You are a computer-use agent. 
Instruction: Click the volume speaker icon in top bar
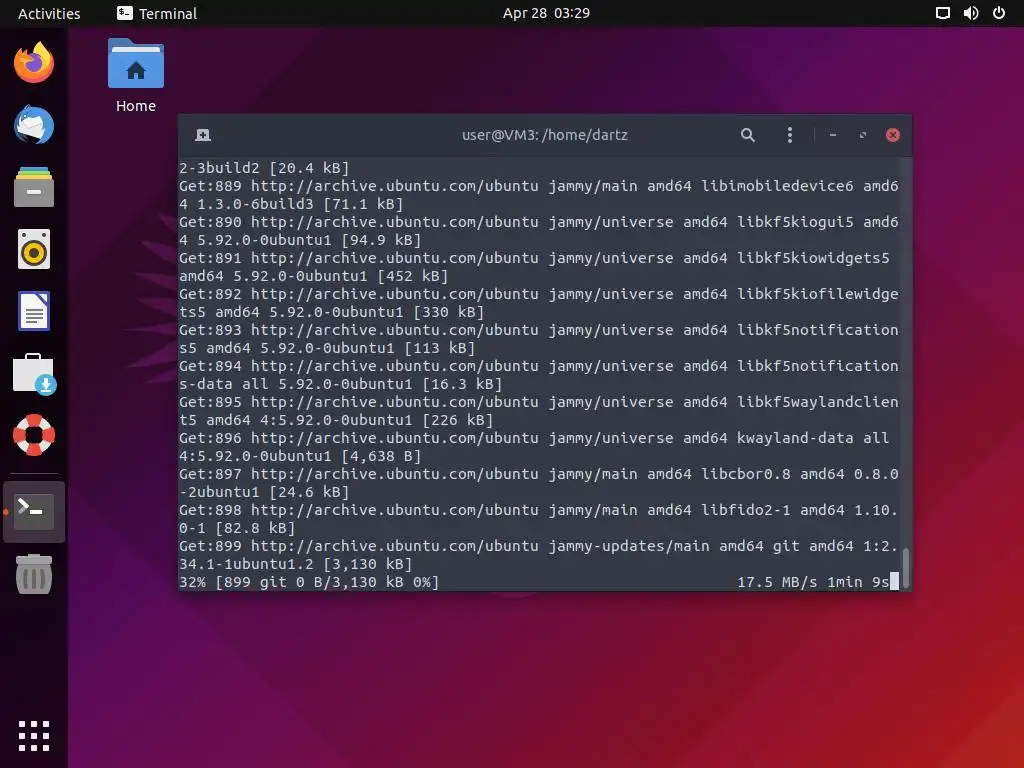pos(971,13)
